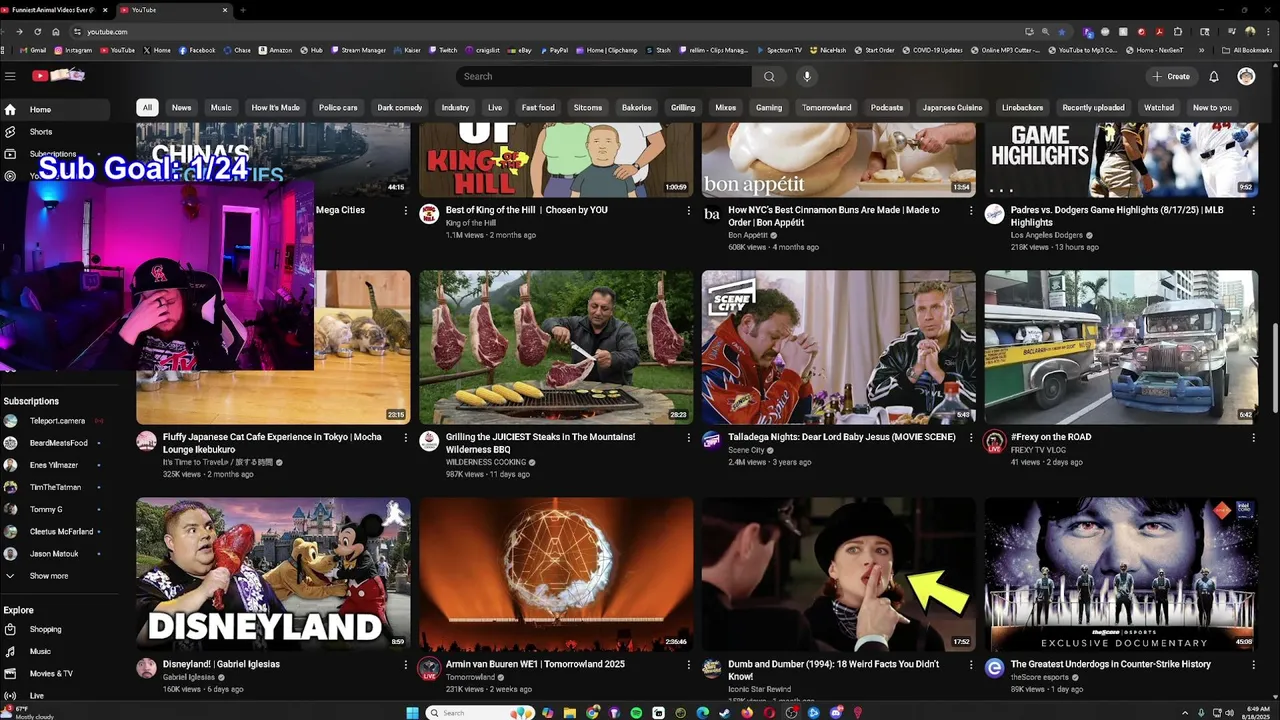Screen dimensions: 1280x720
Task: Select the Police cars filter chip
Action: [338, 108]
